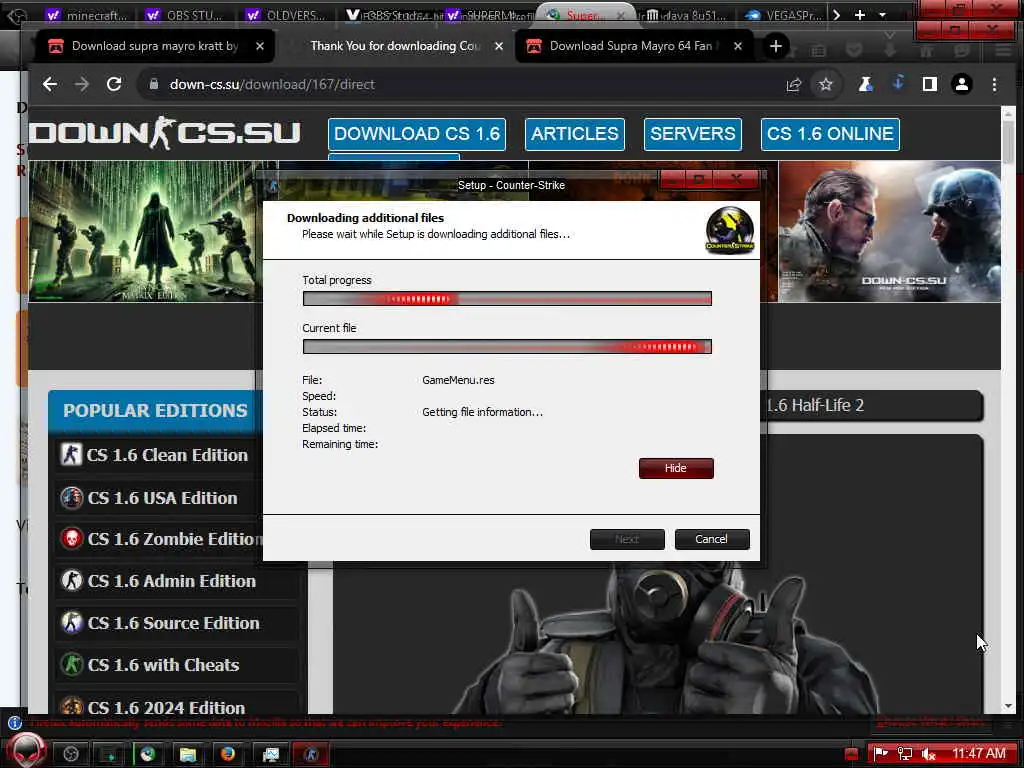The height and width of the screenshot is (768, 1024).
Task: Click the DOWN-CS.SU site logo
Action: click(x=165, y=133)
